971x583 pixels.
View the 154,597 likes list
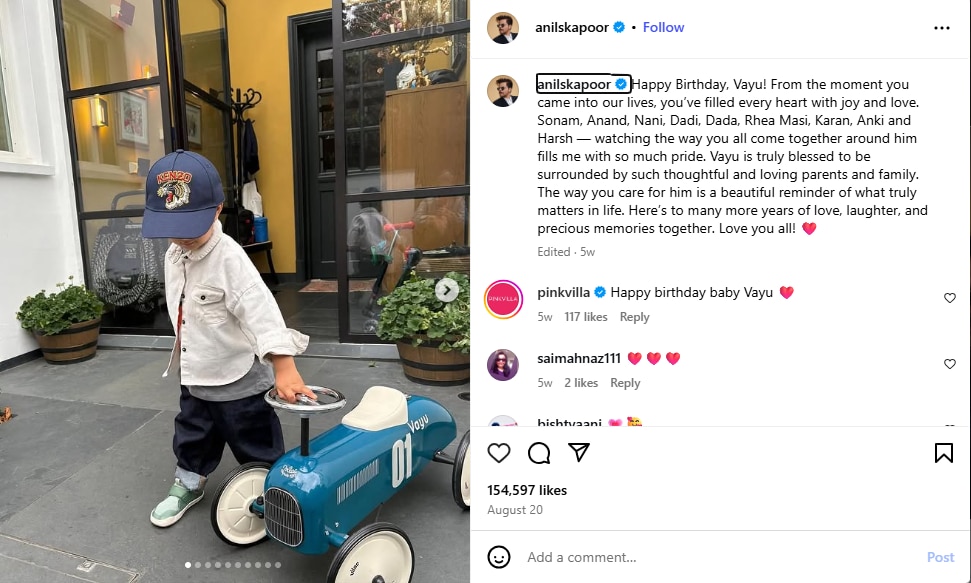click(527, 490)
